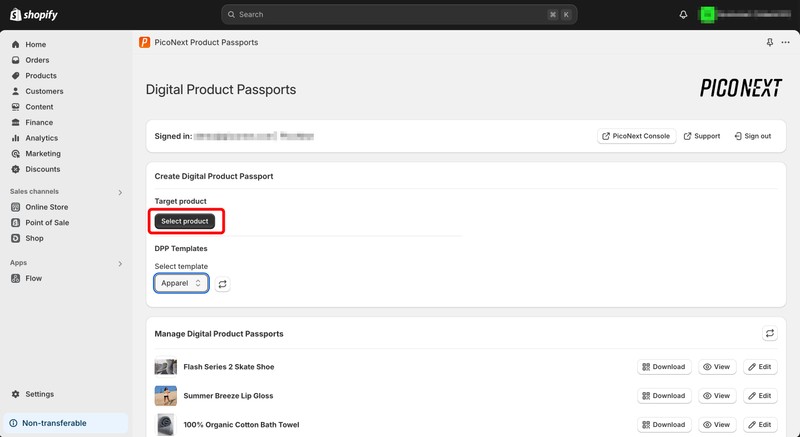Viewport: 800px width, 437px height.
Task: Expand the Apps section chevron
Action: point(120,264)
